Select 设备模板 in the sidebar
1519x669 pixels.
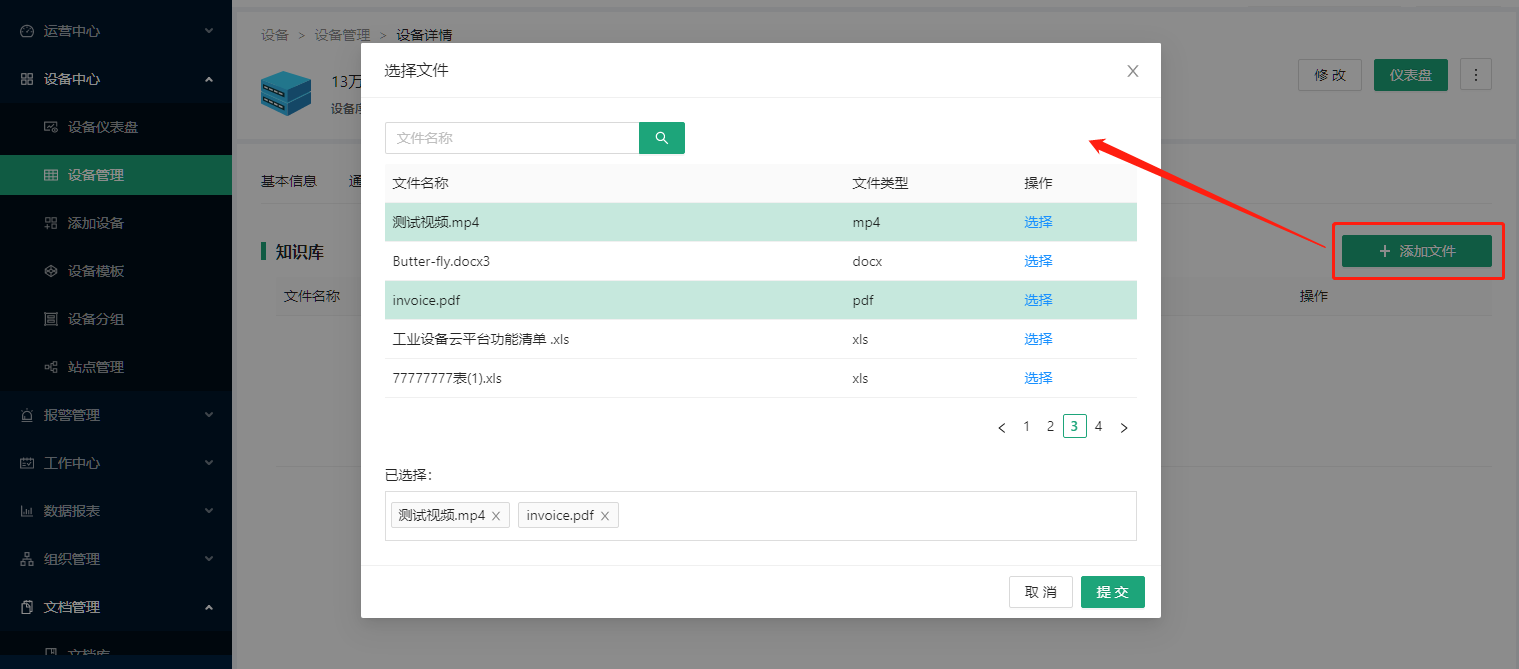95,271
